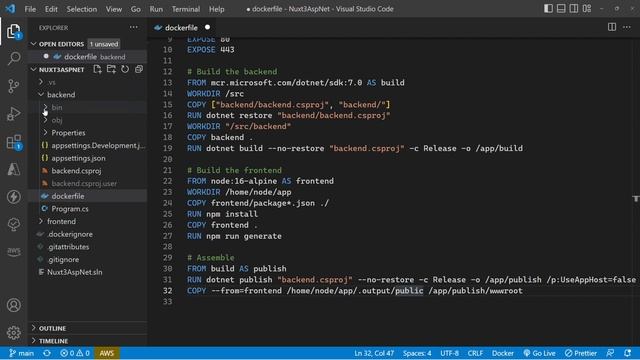Screen dimensions: 640x360
Task: Create a new file in NUXT3ASPNET
Action: pos(97,69)
